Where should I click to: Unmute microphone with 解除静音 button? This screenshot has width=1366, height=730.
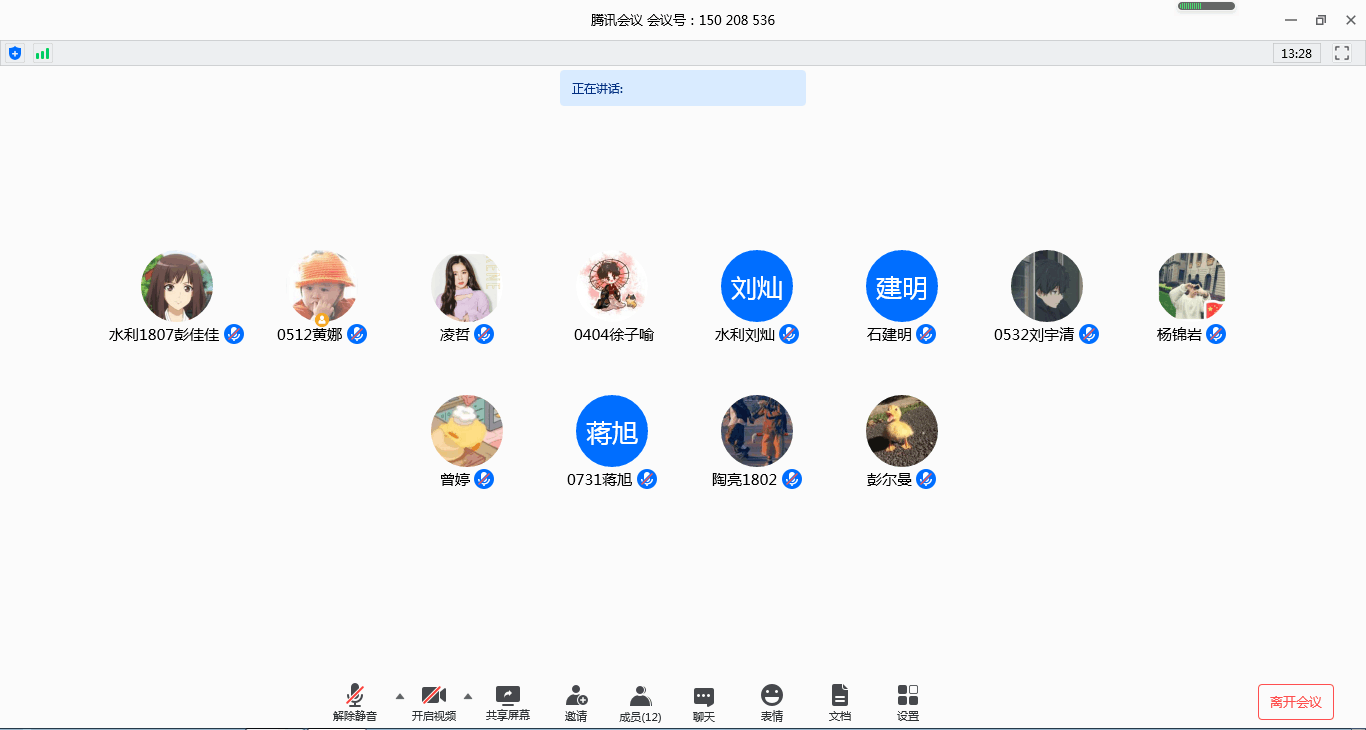pos(355,703)
